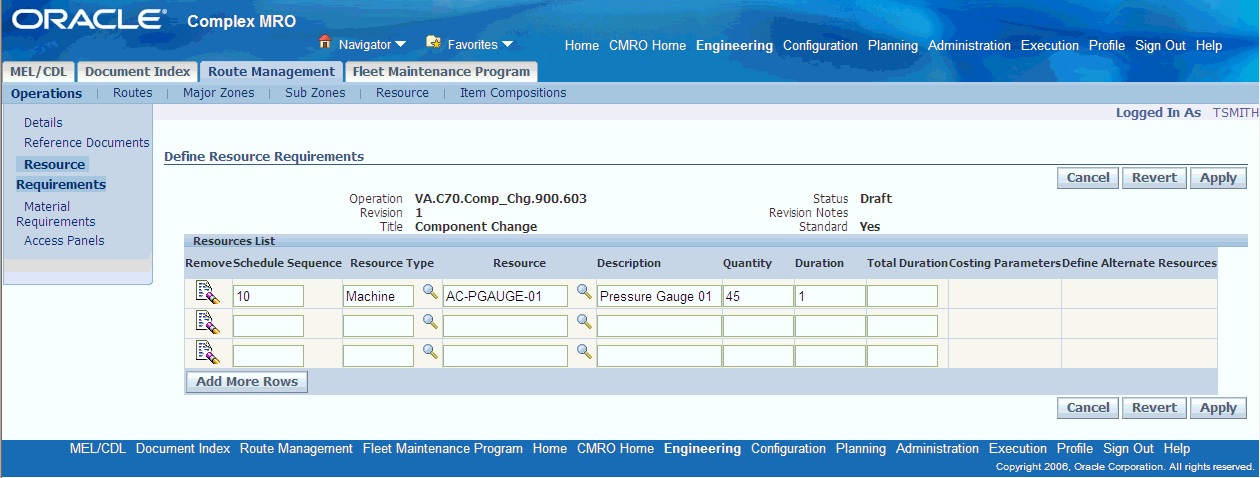Open the Resource subtab

[402, 93]
